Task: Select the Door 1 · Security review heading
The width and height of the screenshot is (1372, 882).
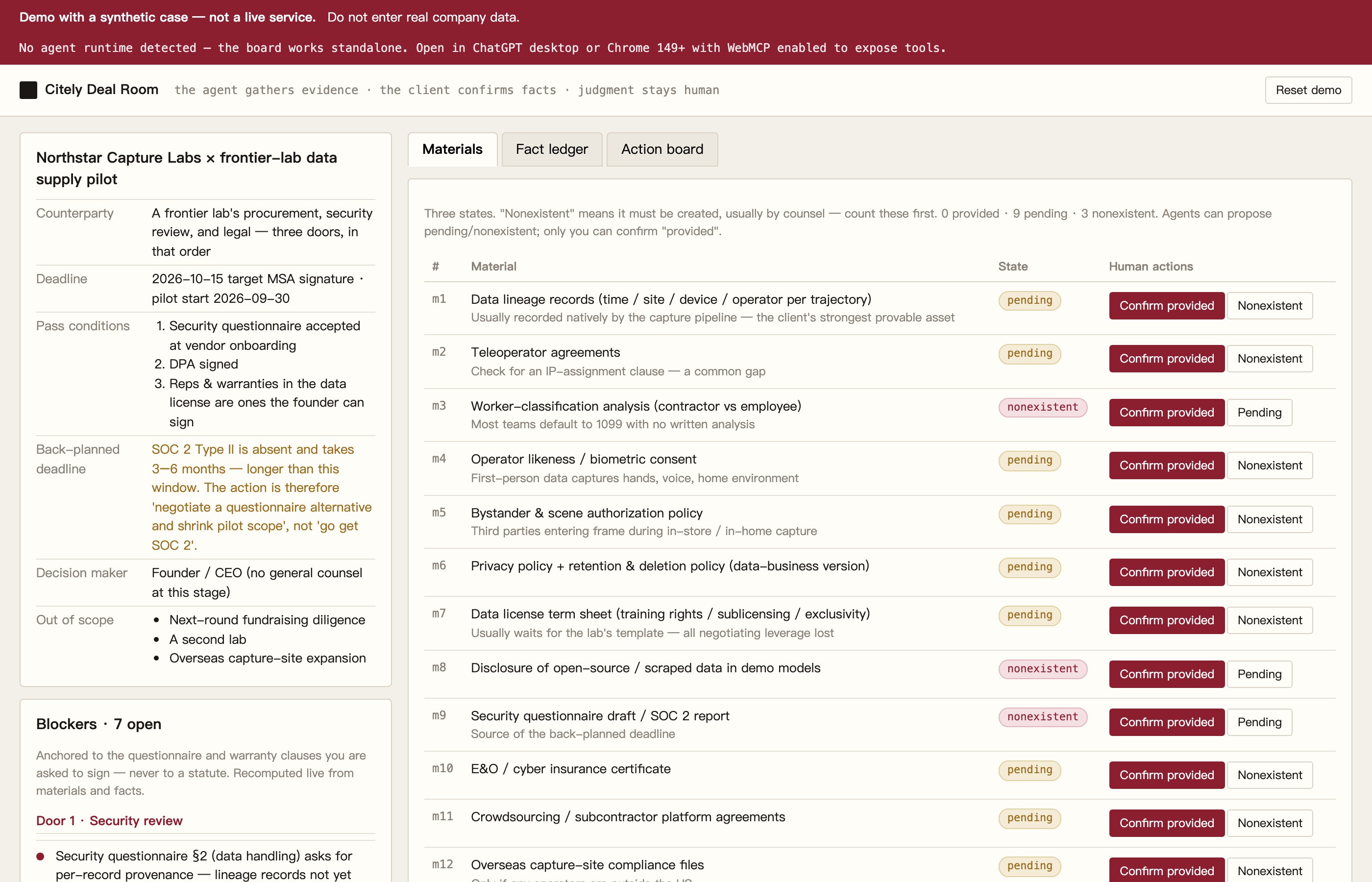Action: click(x=109, y=821)
